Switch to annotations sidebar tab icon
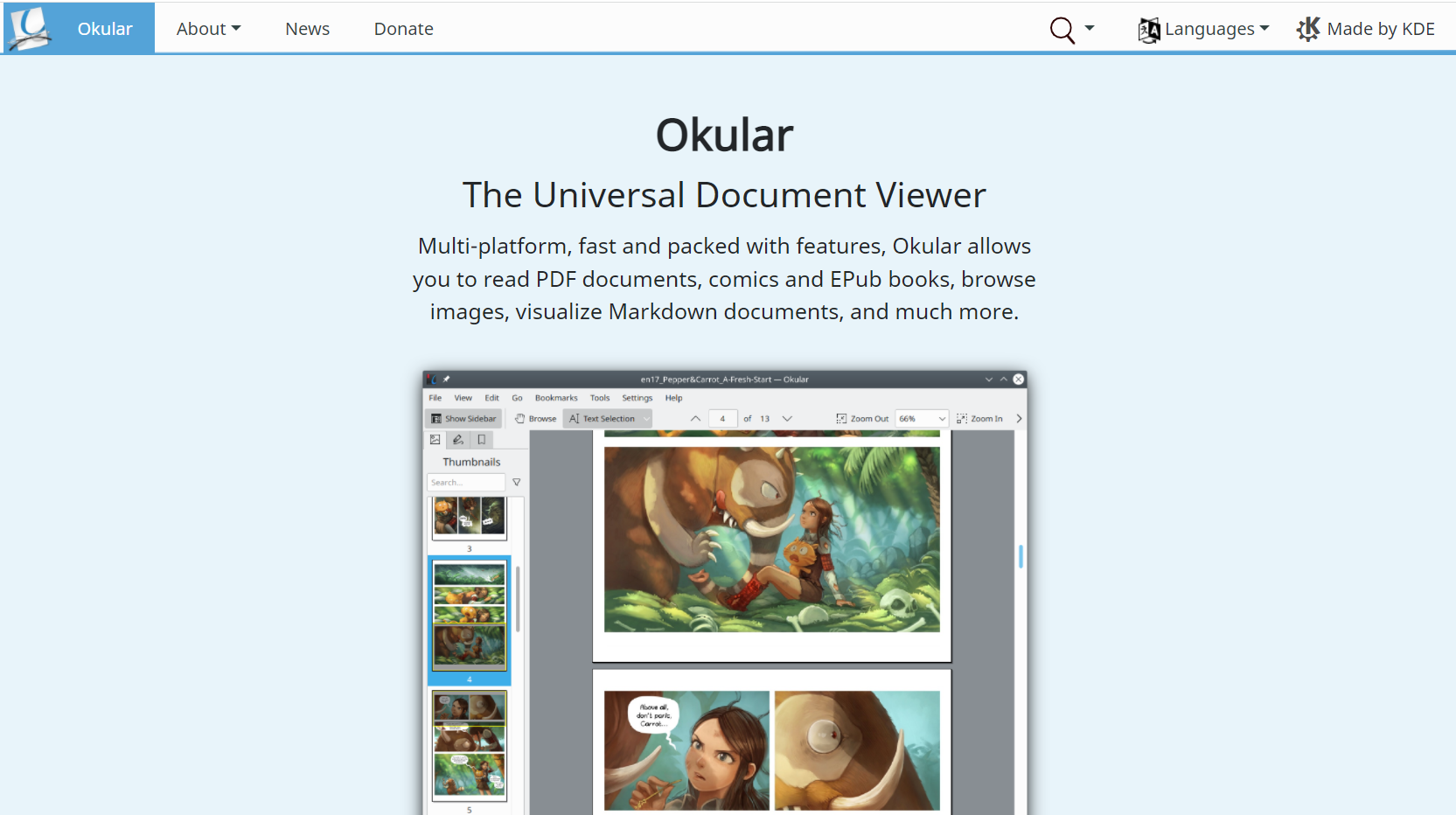This screenshot has height=815, width=1456. pos(457,440)
